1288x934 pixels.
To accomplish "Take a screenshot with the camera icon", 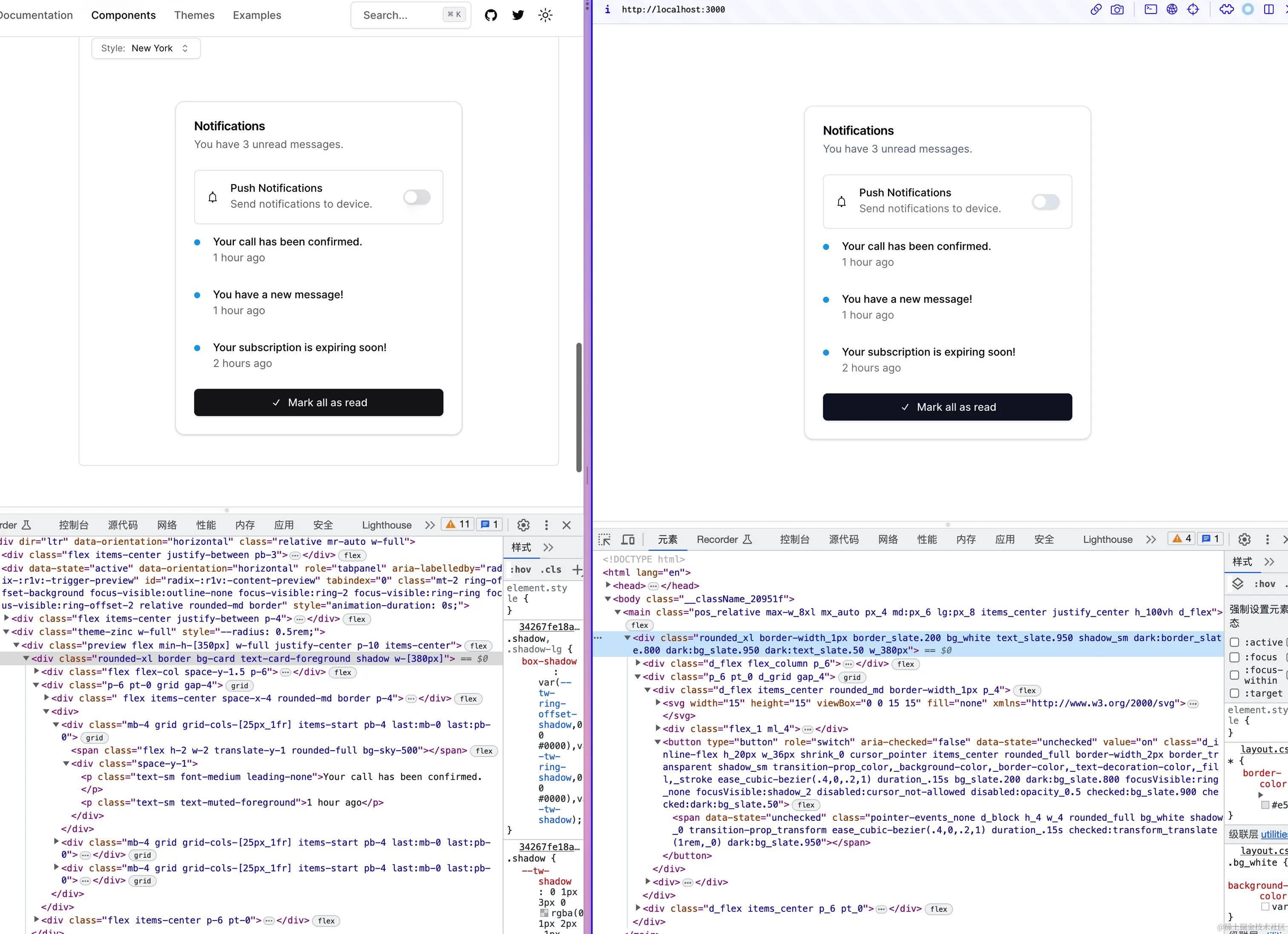I will tap(1118, 10).
